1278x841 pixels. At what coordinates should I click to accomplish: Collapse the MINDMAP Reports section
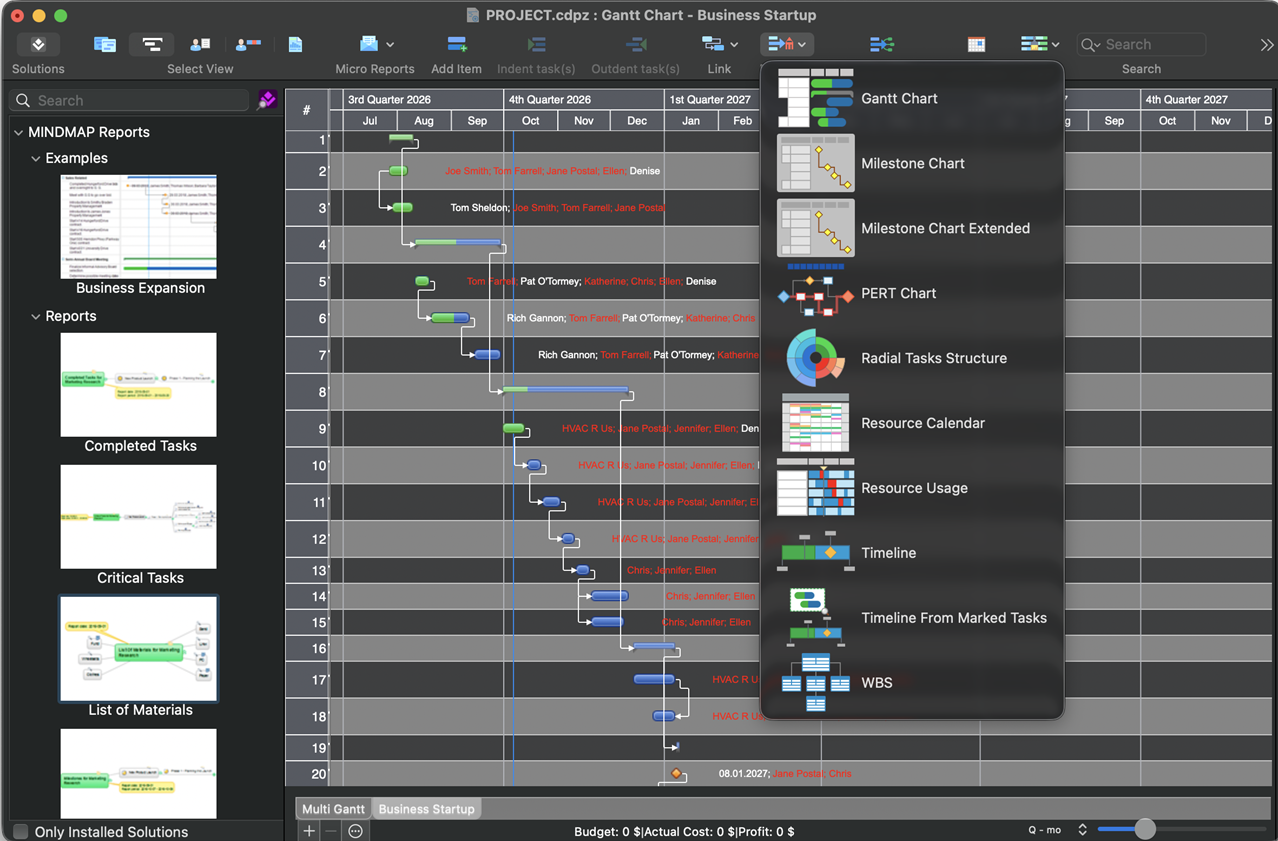18,132
